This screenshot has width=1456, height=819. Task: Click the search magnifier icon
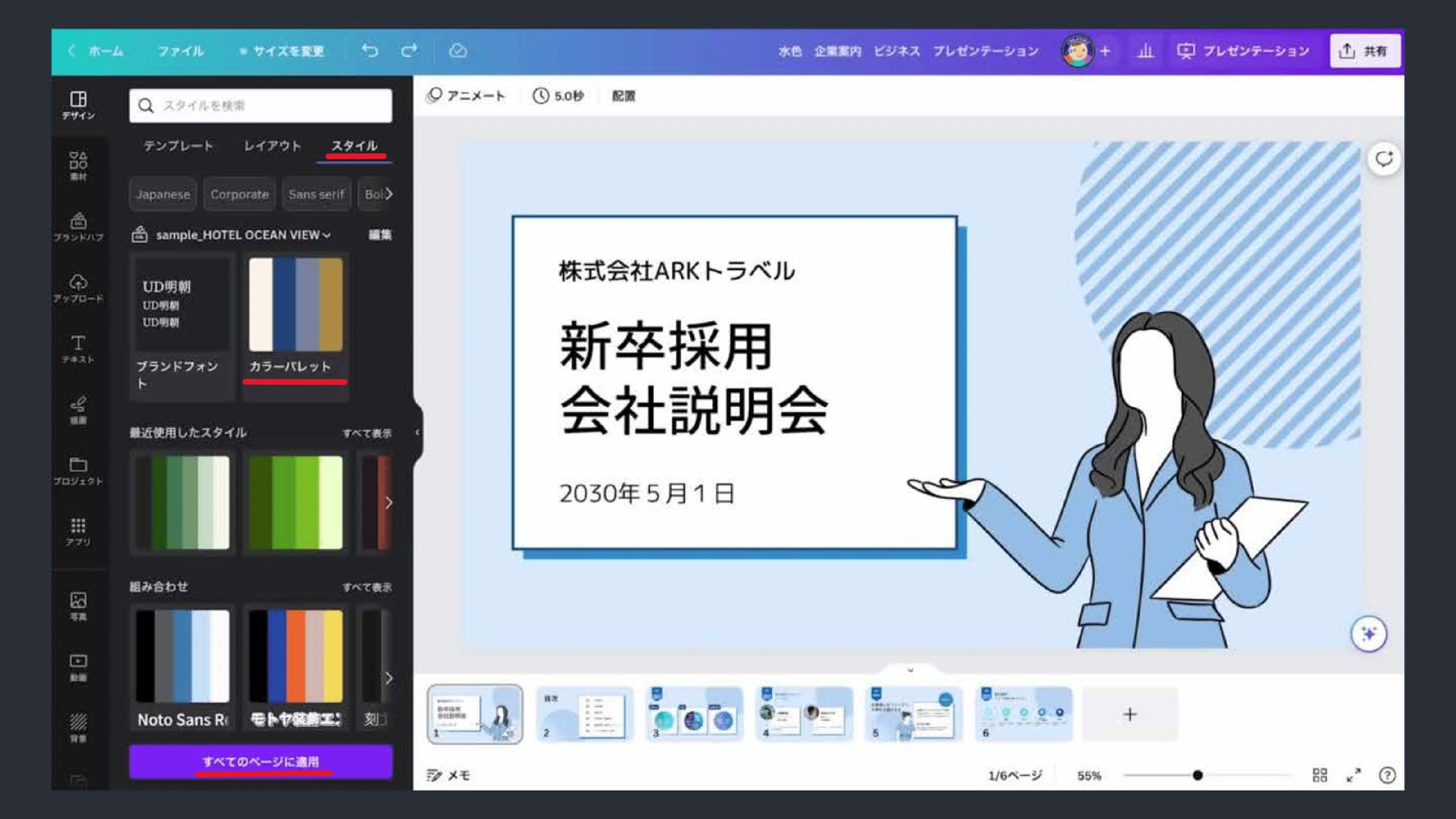[146, 106]
